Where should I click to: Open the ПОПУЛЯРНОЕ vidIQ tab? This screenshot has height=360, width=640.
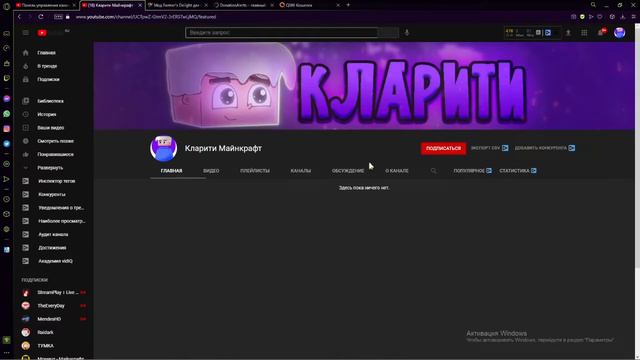coord(472,171)
